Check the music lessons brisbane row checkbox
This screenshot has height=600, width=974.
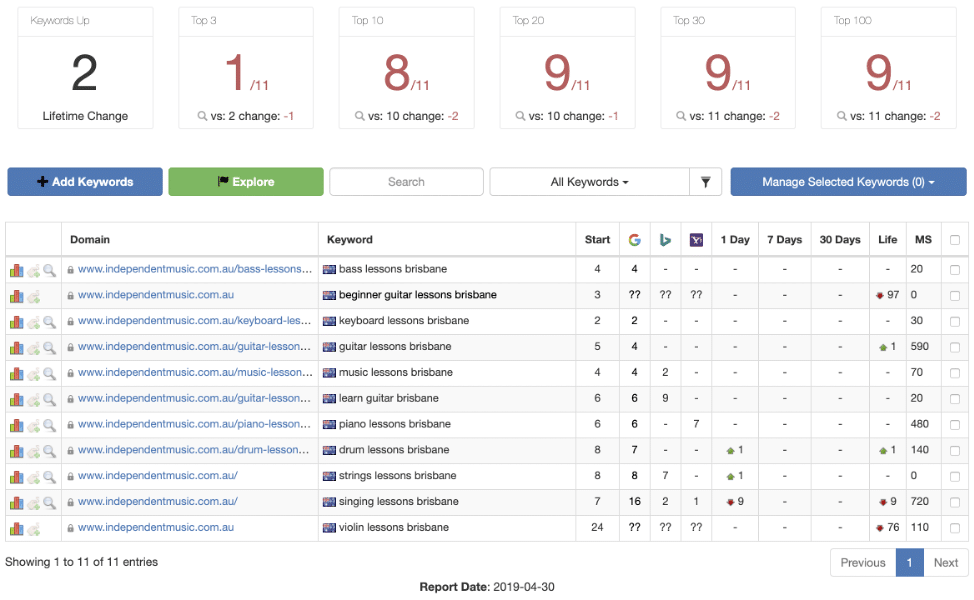tap(955, 373)
